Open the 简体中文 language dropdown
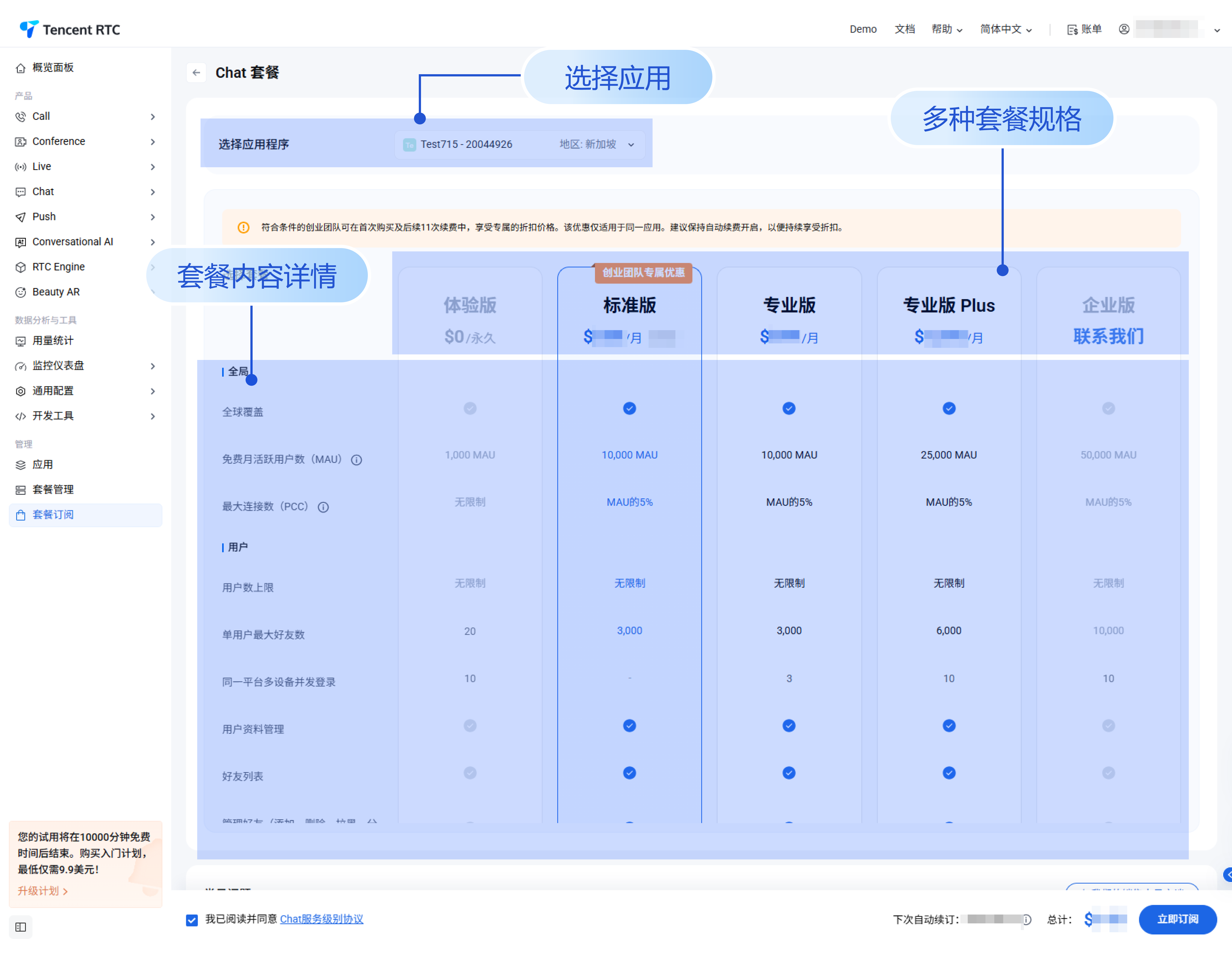Image resolution: width=1232 pixels, height=958 pixels. pos(1006,29)
